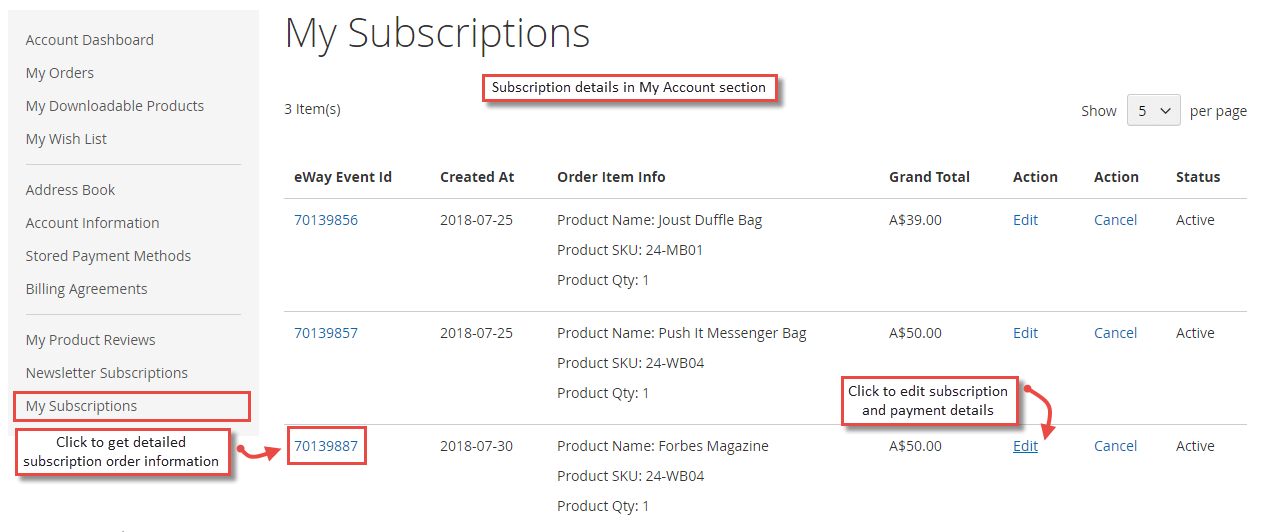
Task: Go to Billing Agreements
Action: click(87, 289)
